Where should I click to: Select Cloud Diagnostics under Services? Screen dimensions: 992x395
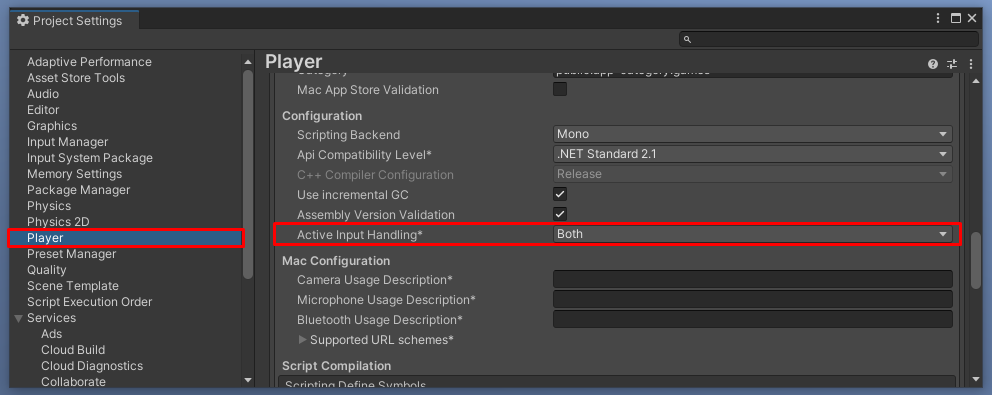92,366
